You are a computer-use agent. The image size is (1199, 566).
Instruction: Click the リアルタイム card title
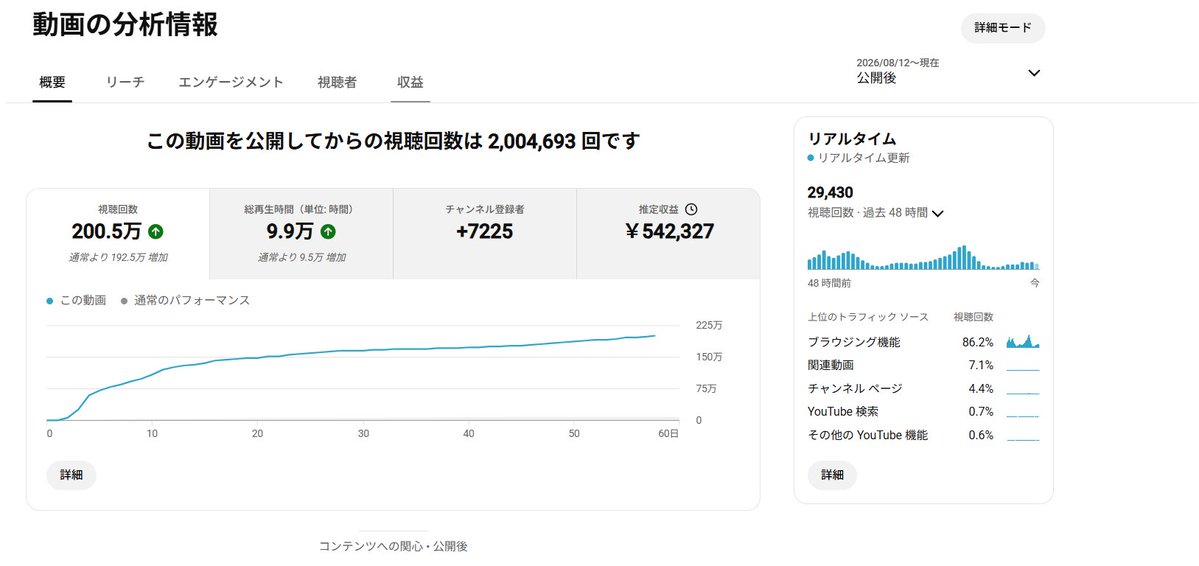click(852, 139)
